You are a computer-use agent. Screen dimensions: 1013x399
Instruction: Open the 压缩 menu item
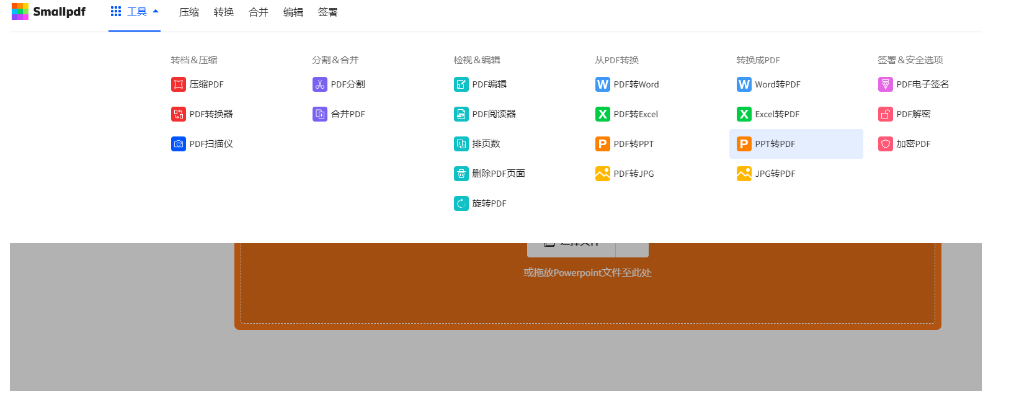(189, 12)
